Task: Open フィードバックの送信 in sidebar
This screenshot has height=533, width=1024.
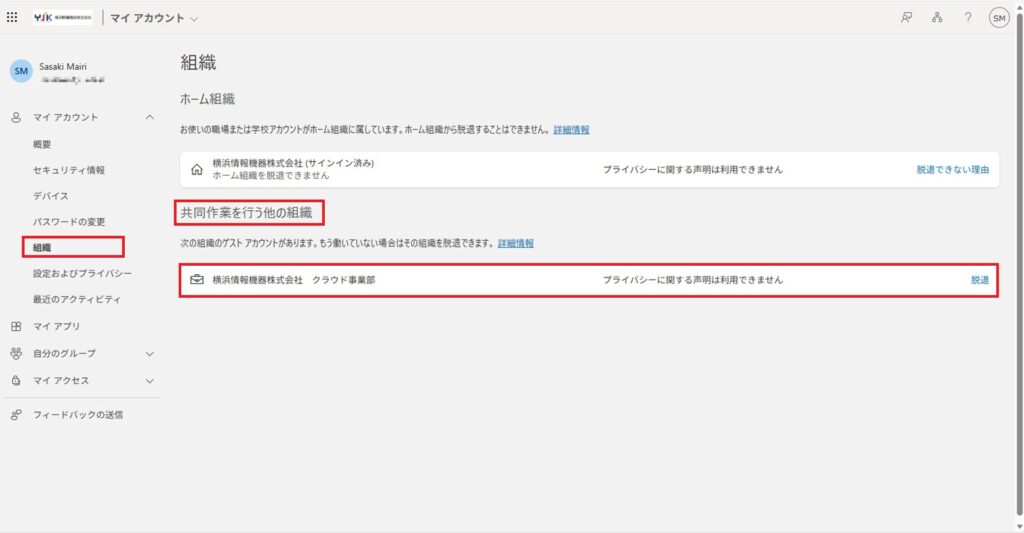Action: 78,414
